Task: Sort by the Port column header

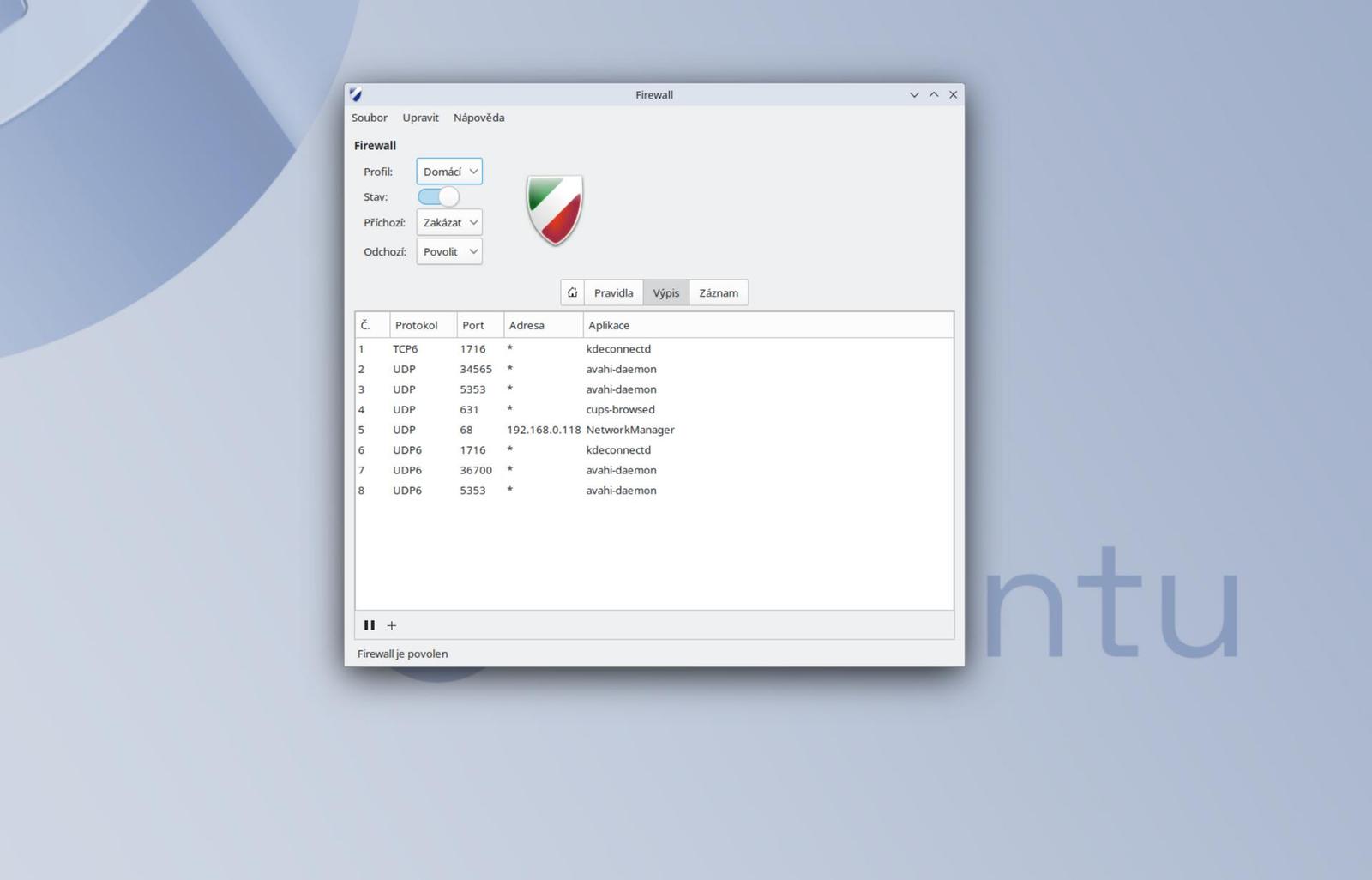Action: 480,325
